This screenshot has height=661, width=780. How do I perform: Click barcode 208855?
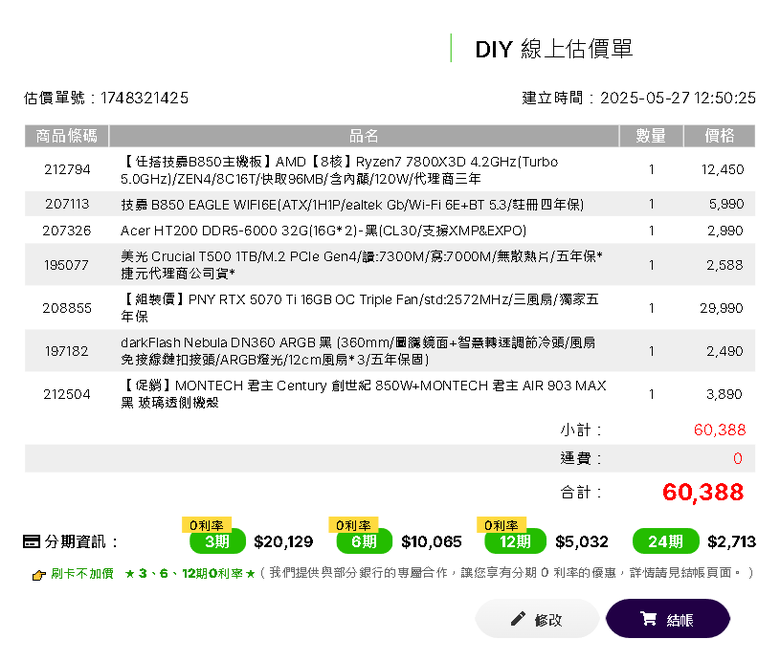click(67, 308)
